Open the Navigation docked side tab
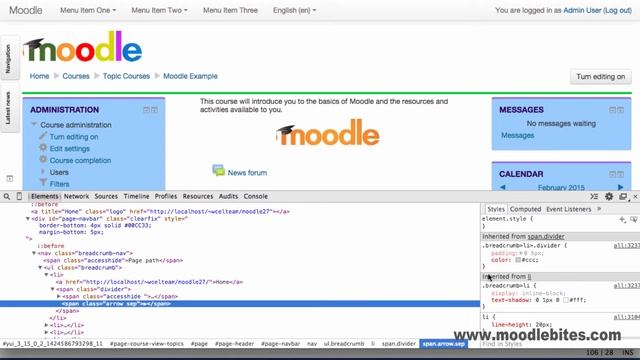 pos(9,59)
